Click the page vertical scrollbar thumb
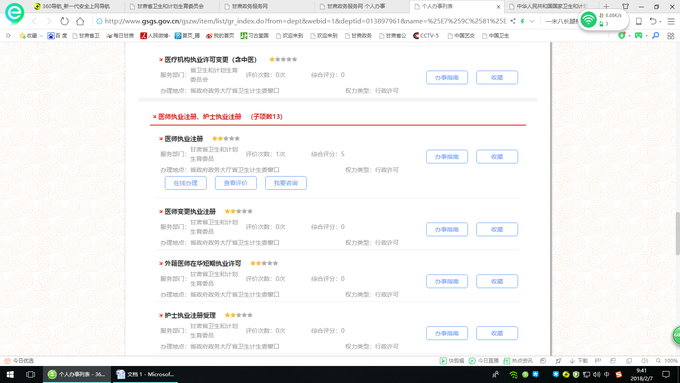 coord(677,233)
